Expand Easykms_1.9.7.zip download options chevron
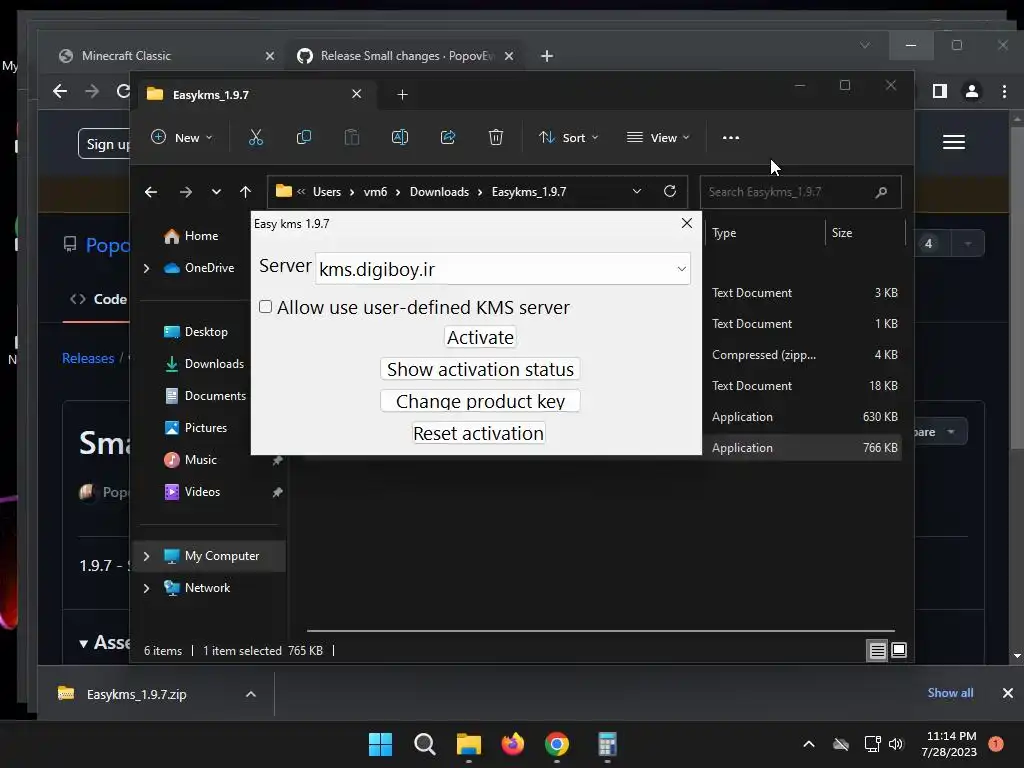The height and width of the screenshot is (768, 1024). click(x=251, y=694)
